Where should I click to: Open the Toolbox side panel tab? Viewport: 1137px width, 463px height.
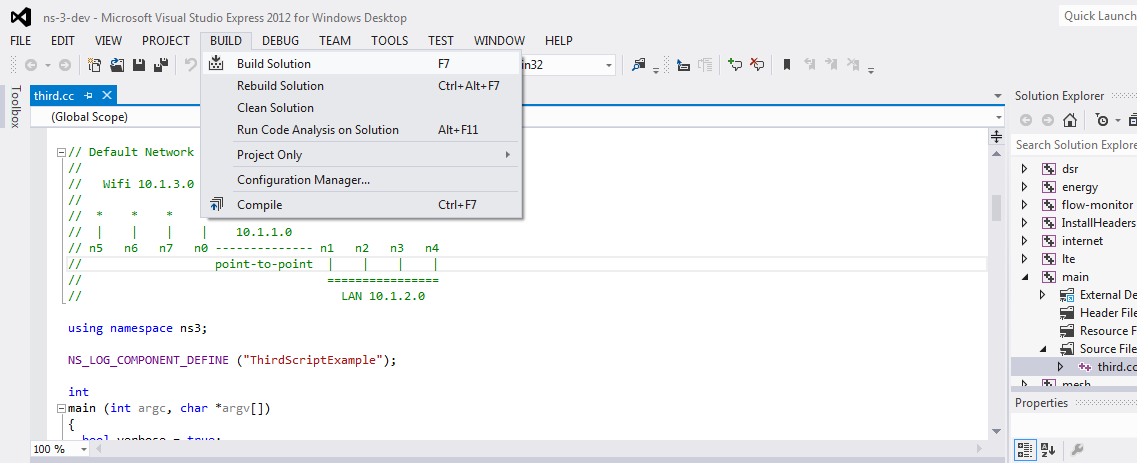click(x=15, y=107)
